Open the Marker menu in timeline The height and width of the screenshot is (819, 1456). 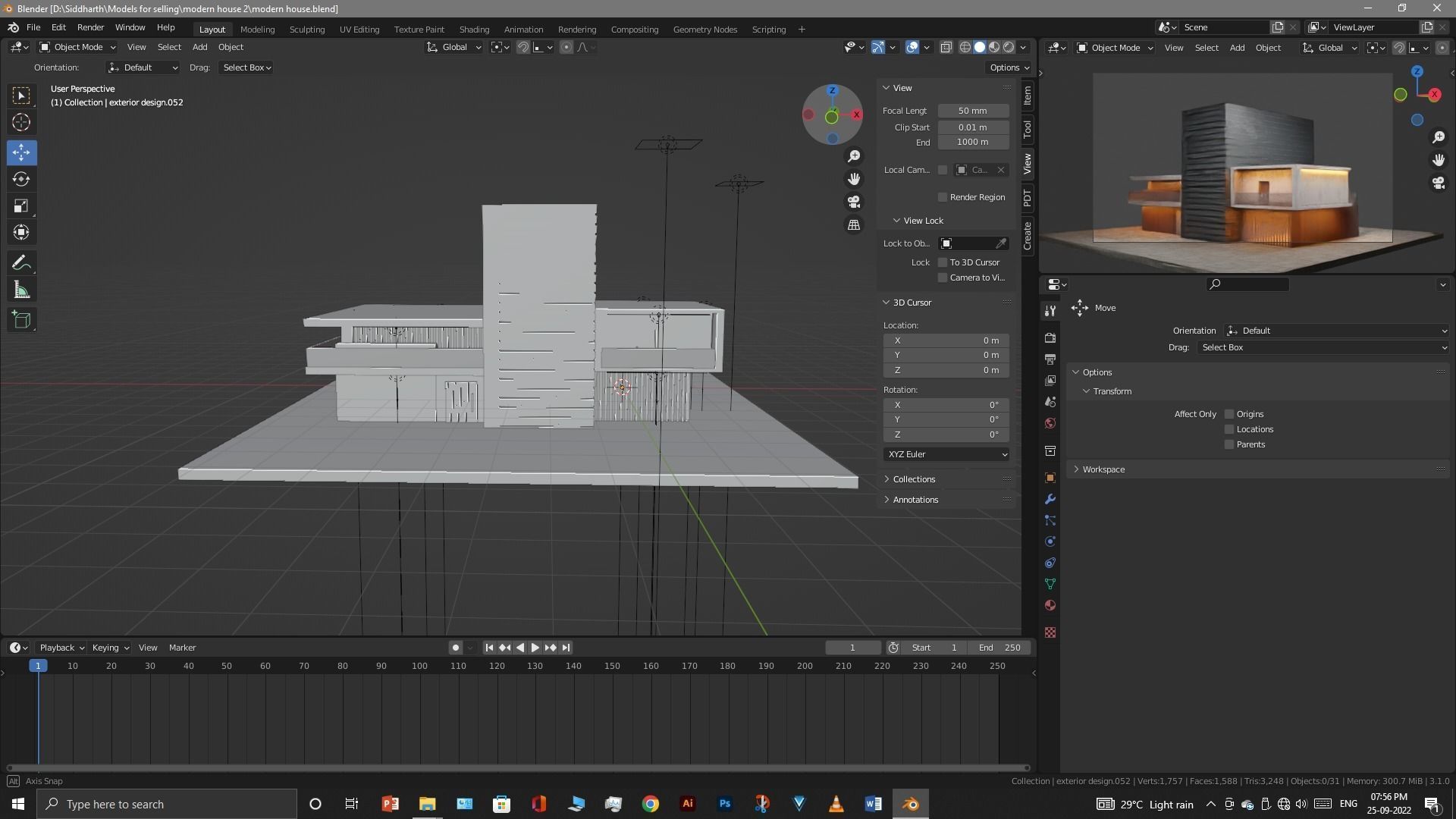coord(182,648)
